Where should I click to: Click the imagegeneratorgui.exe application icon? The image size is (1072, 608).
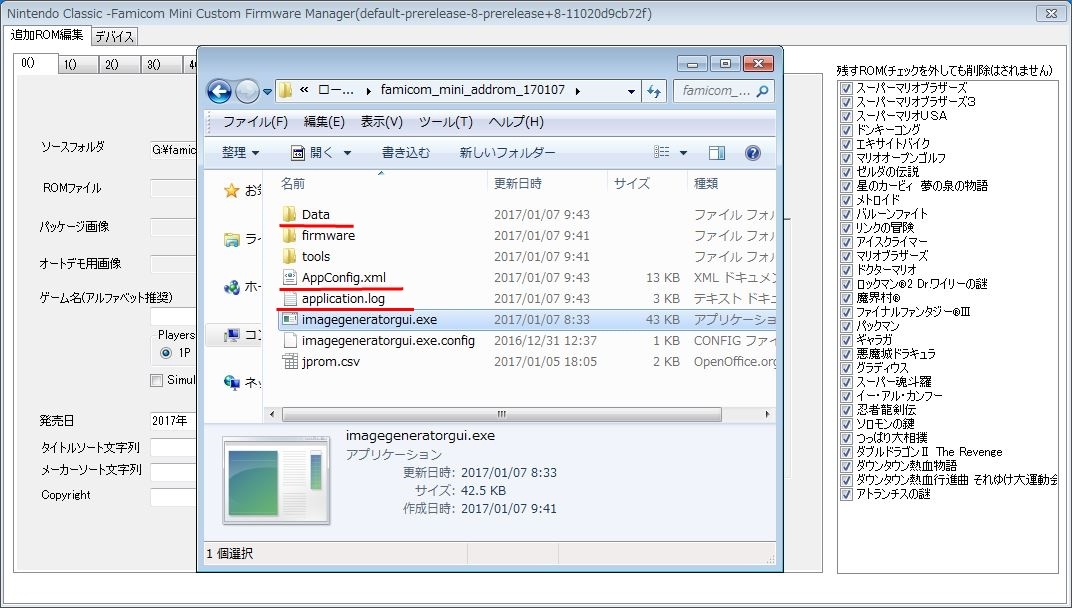click(x=290, y=319)
